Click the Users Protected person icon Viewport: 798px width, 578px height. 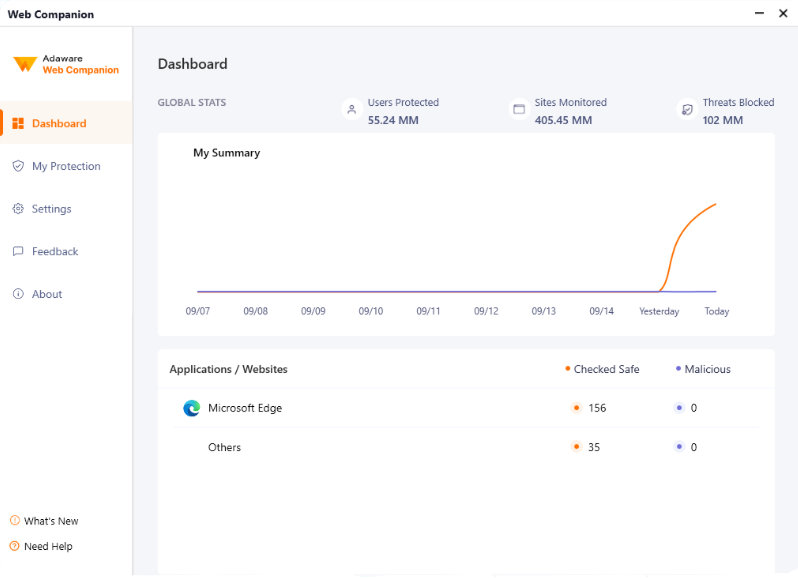point(351,110)
